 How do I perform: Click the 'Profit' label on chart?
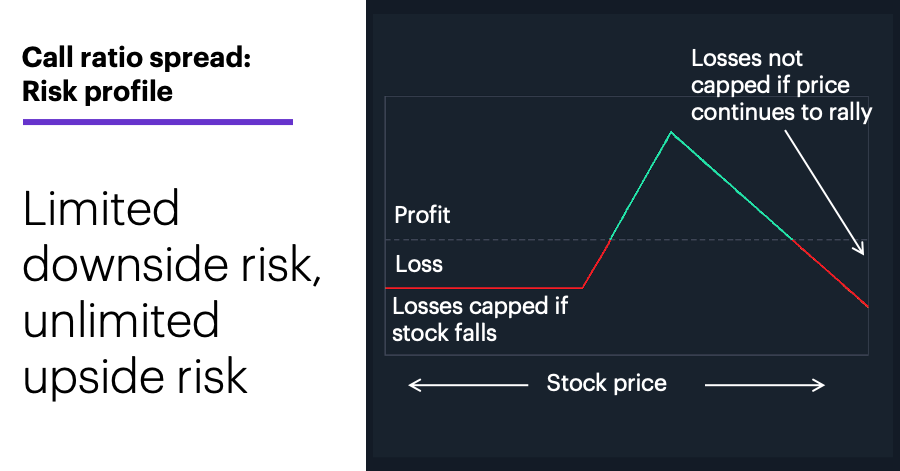[422, 215]
